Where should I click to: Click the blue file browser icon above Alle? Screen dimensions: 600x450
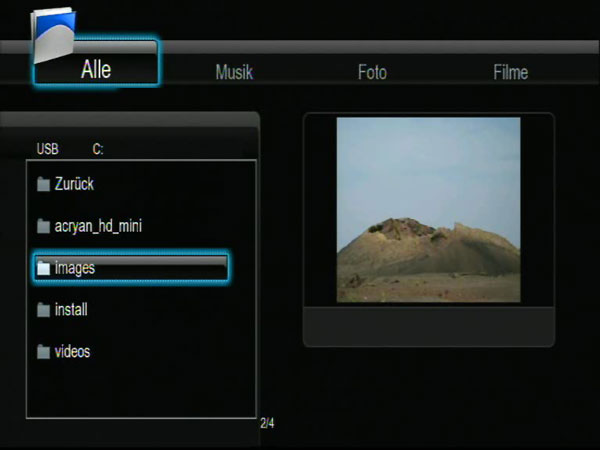(53, 35)
